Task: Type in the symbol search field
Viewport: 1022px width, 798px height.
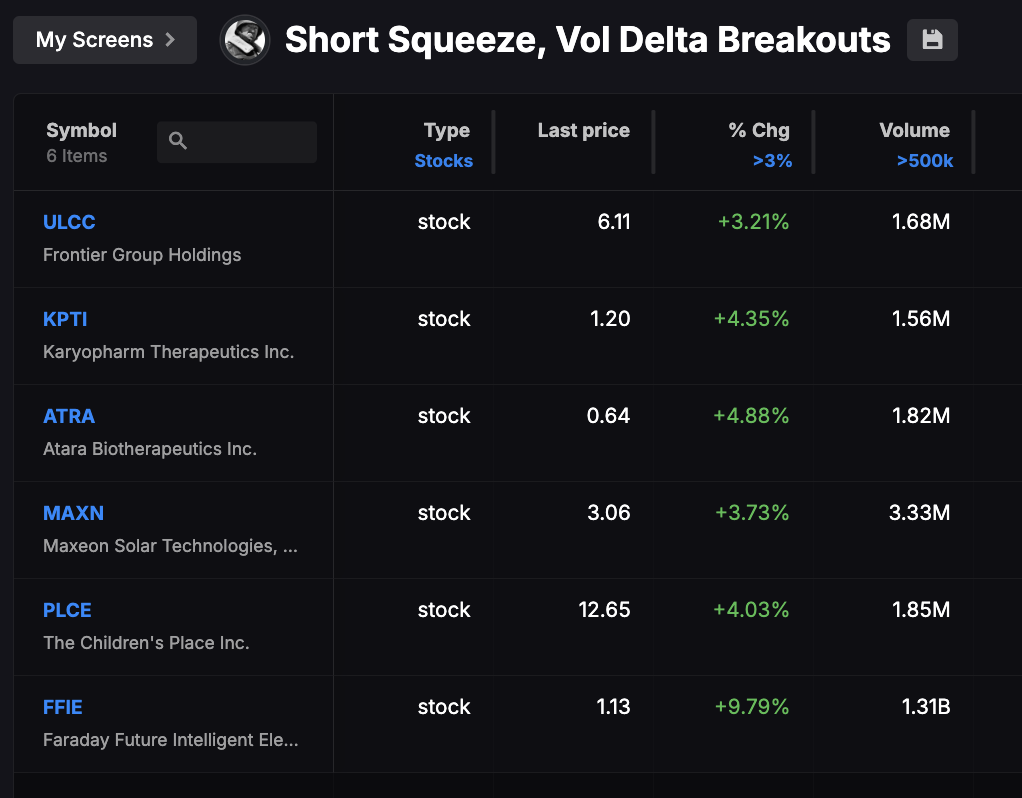Action: pyautogui.click(x=250, y=142)
